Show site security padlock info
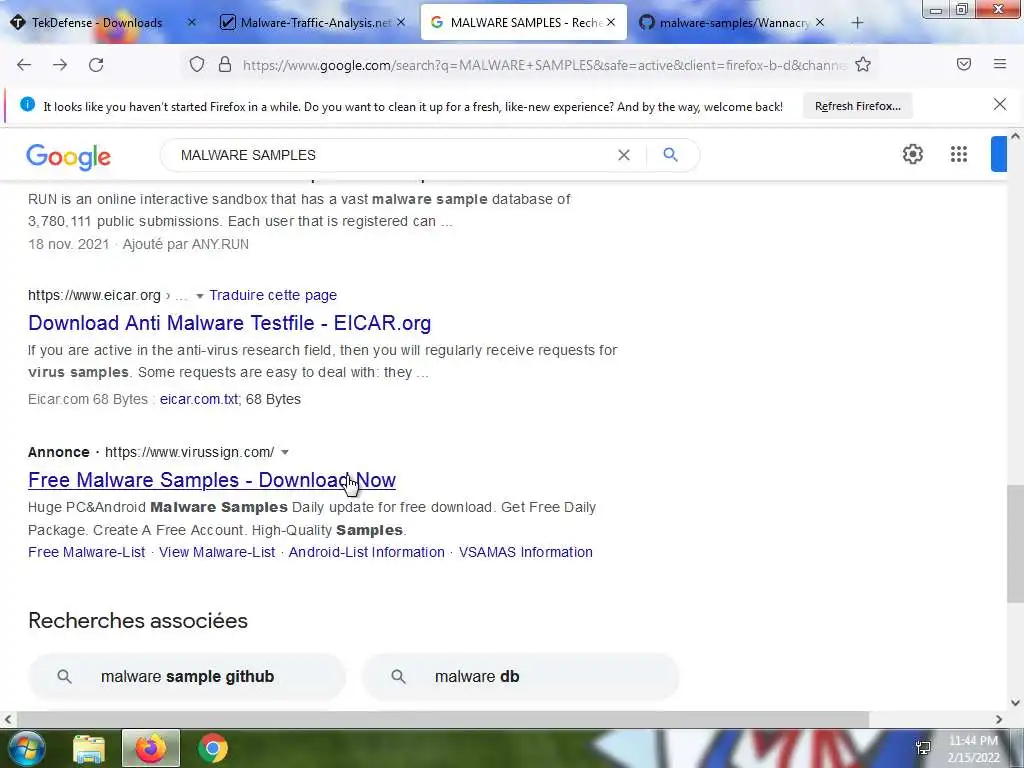Image resolution: width=1024 pixels, height=768 pixels. 225,64
